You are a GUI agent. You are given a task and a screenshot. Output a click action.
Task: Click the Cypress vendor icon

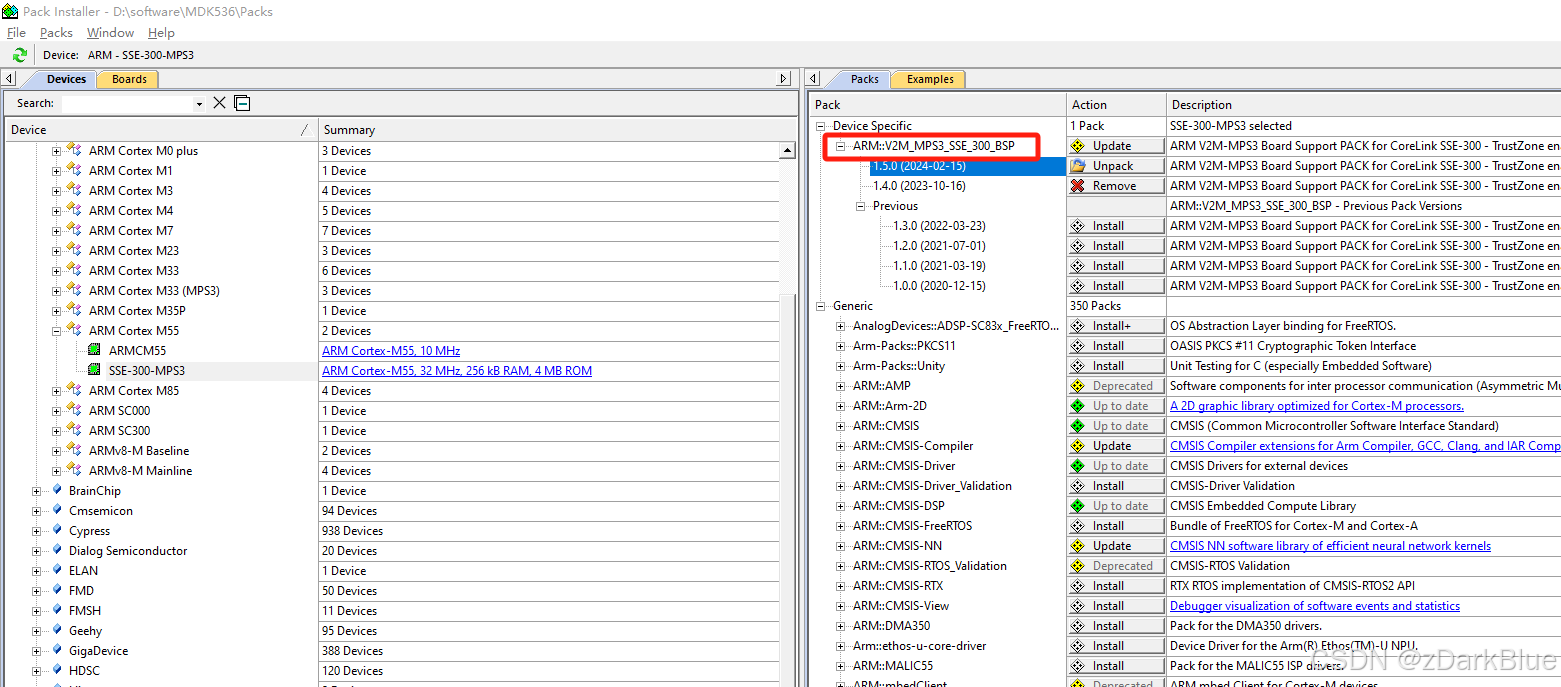pos(56,530)
